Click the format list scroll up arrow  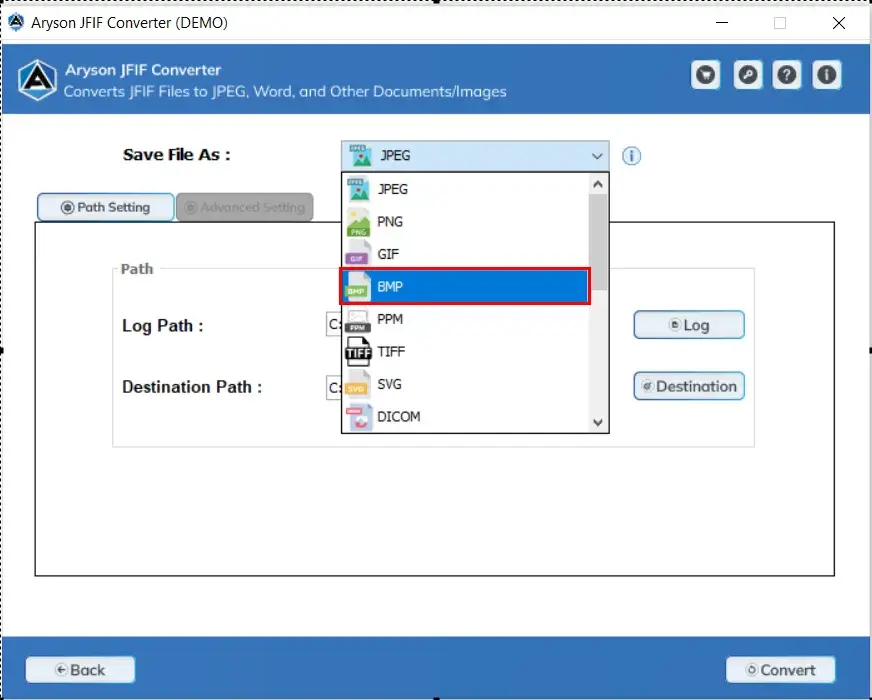coord(598,184)
